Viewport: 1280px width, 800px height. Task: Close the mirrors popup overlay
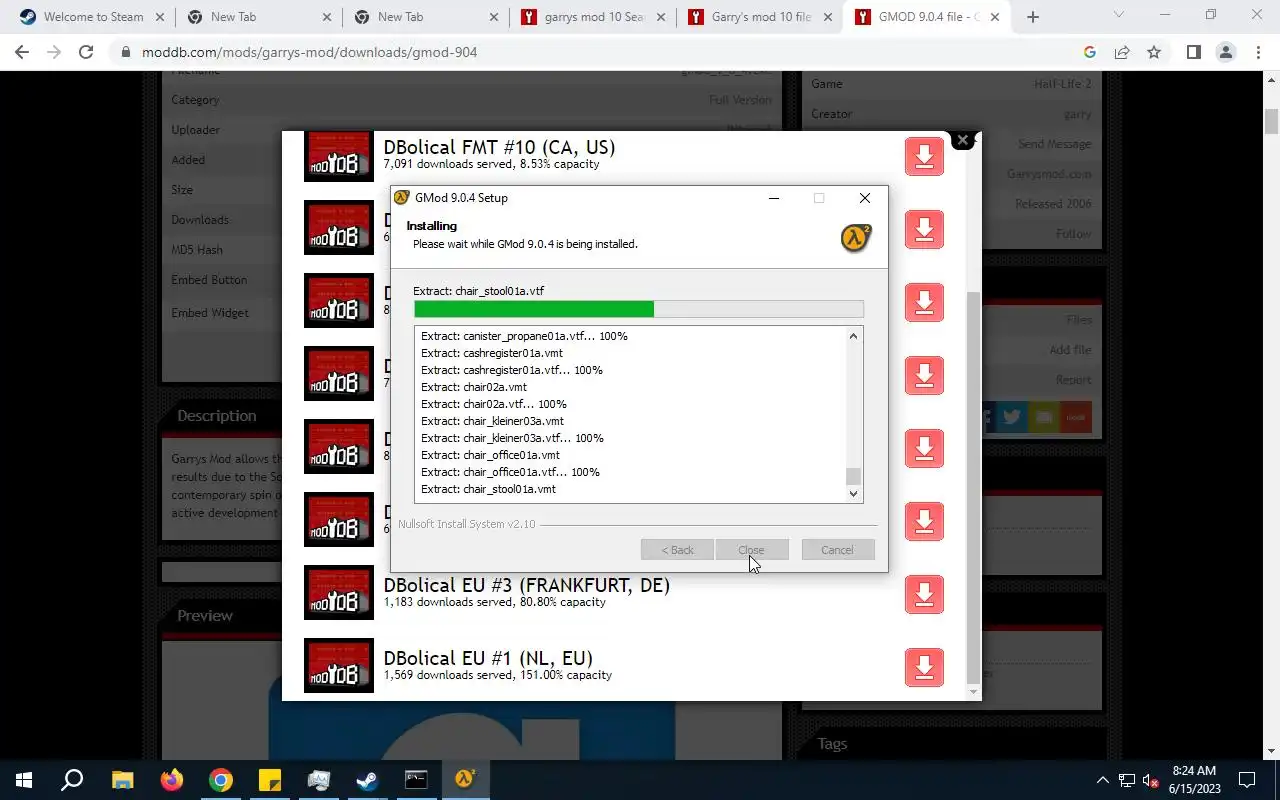[x=963, y=140]
